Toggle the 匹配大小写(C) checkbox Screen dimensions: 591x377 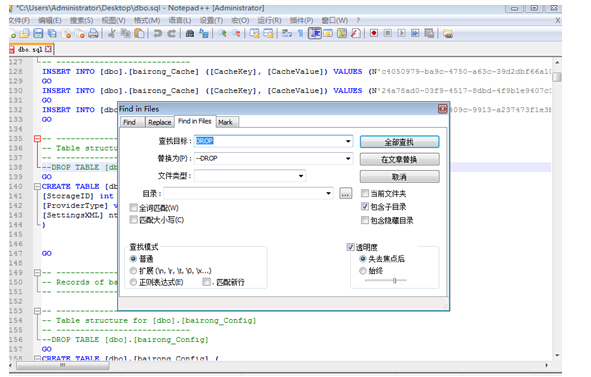[133, 219]
